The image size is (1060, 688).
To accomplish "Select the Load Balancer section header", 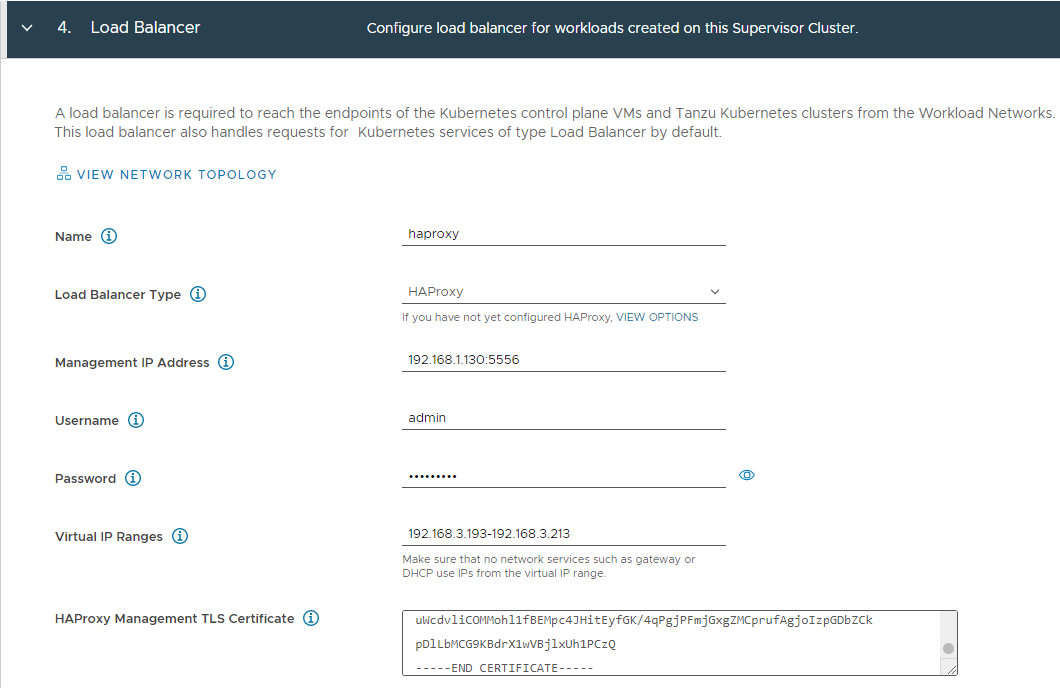I will pyautogui.click(x=145, y=28).
